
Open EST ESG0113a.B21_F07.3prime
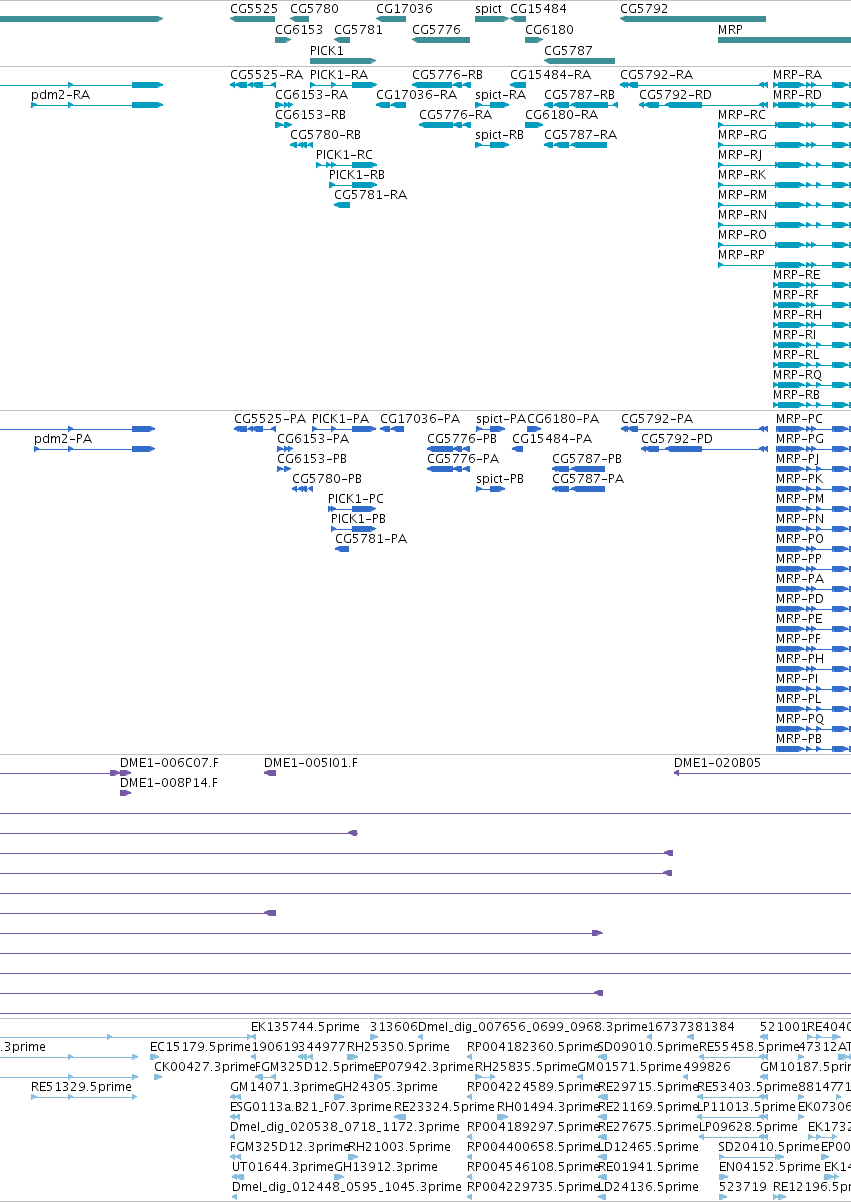click(311, 1107)
